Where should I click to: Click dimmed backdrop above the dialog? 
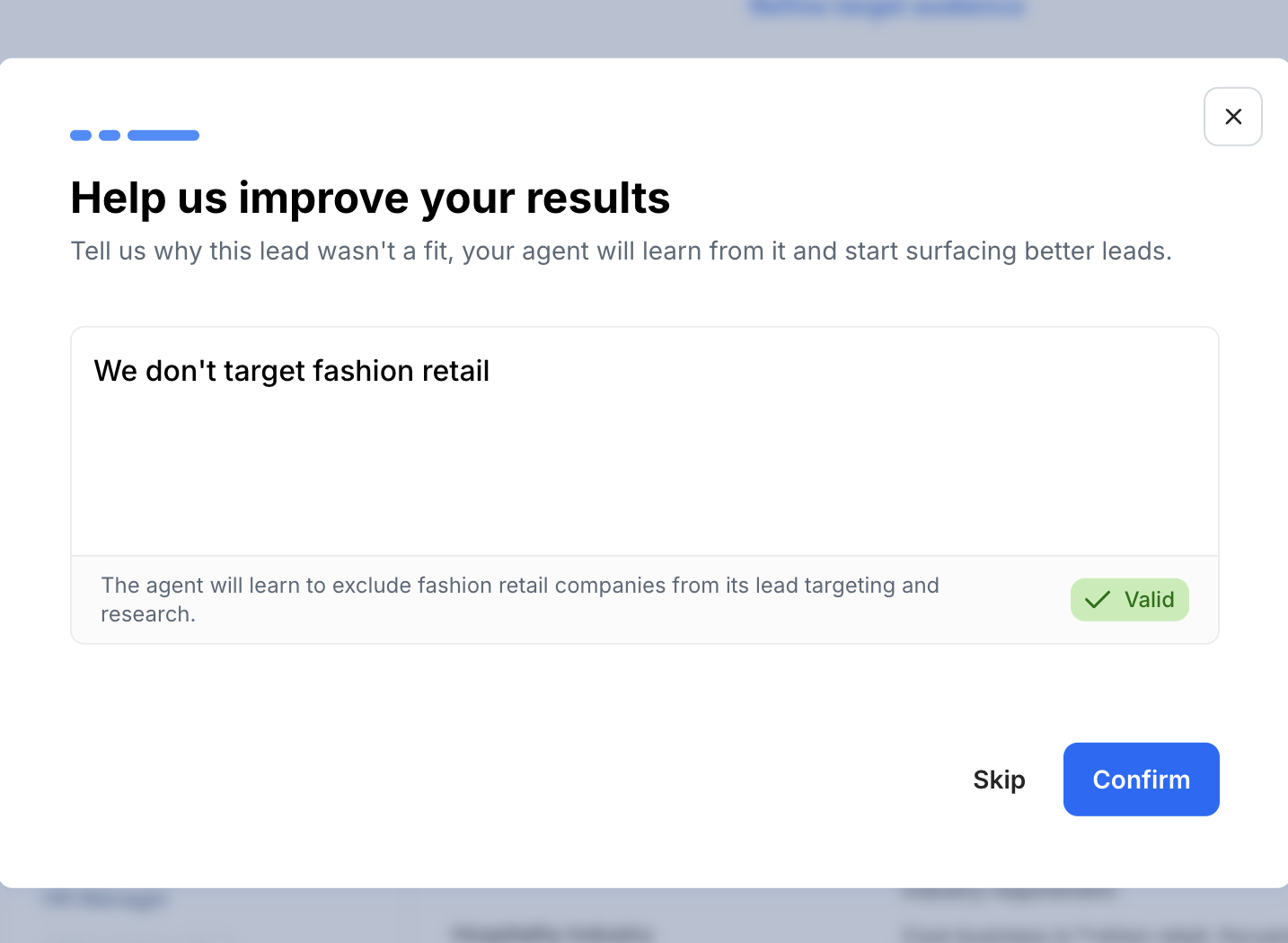point(359,27)
